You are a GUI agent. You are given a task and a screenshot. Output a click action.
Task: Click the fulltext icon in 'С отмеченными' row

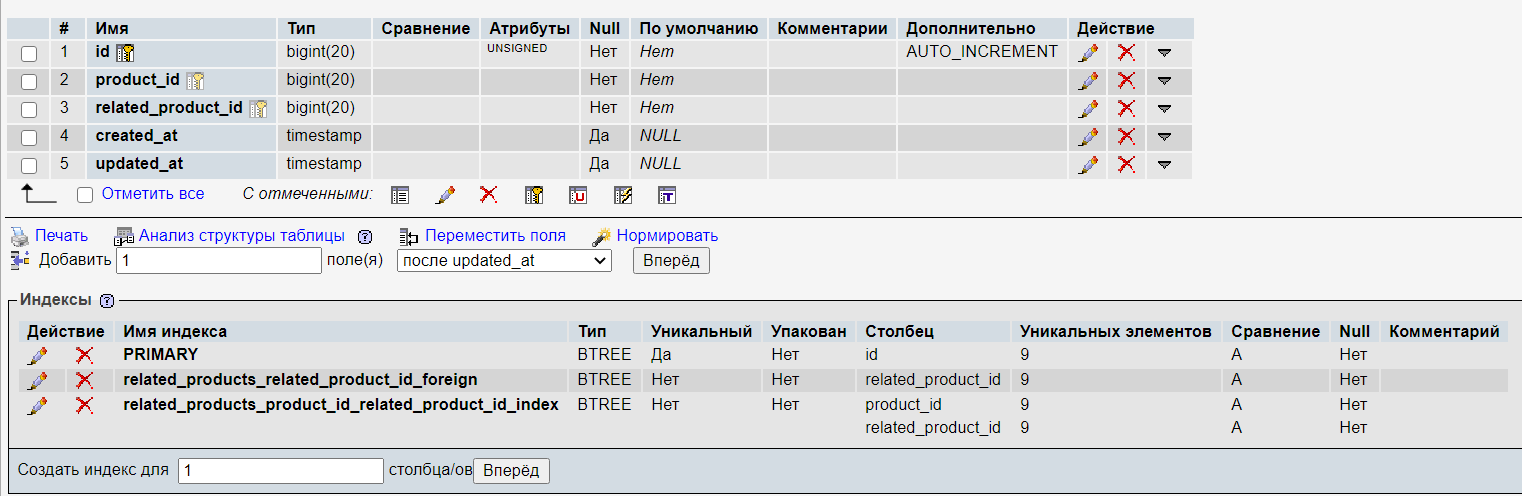667,195
